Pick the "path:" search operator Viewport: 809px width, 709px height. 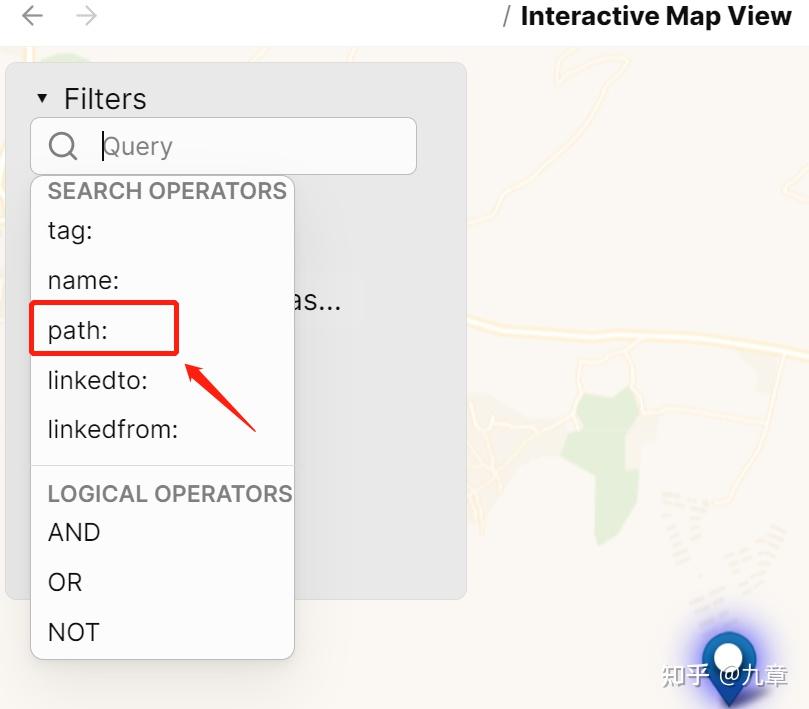pyautogui.click(x=78, y=330)
